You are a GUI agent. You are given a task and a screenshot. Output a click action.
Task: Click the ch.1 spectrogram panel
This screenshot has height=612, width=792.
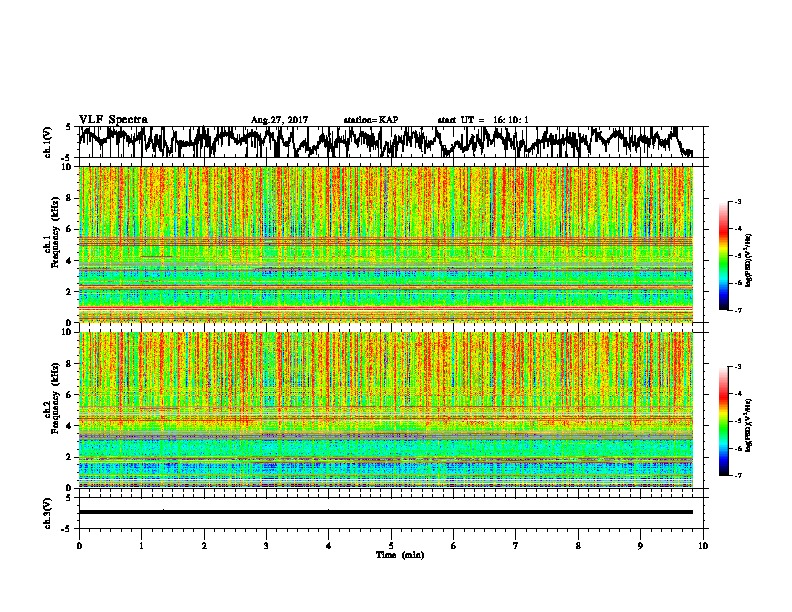coord(385,244)
